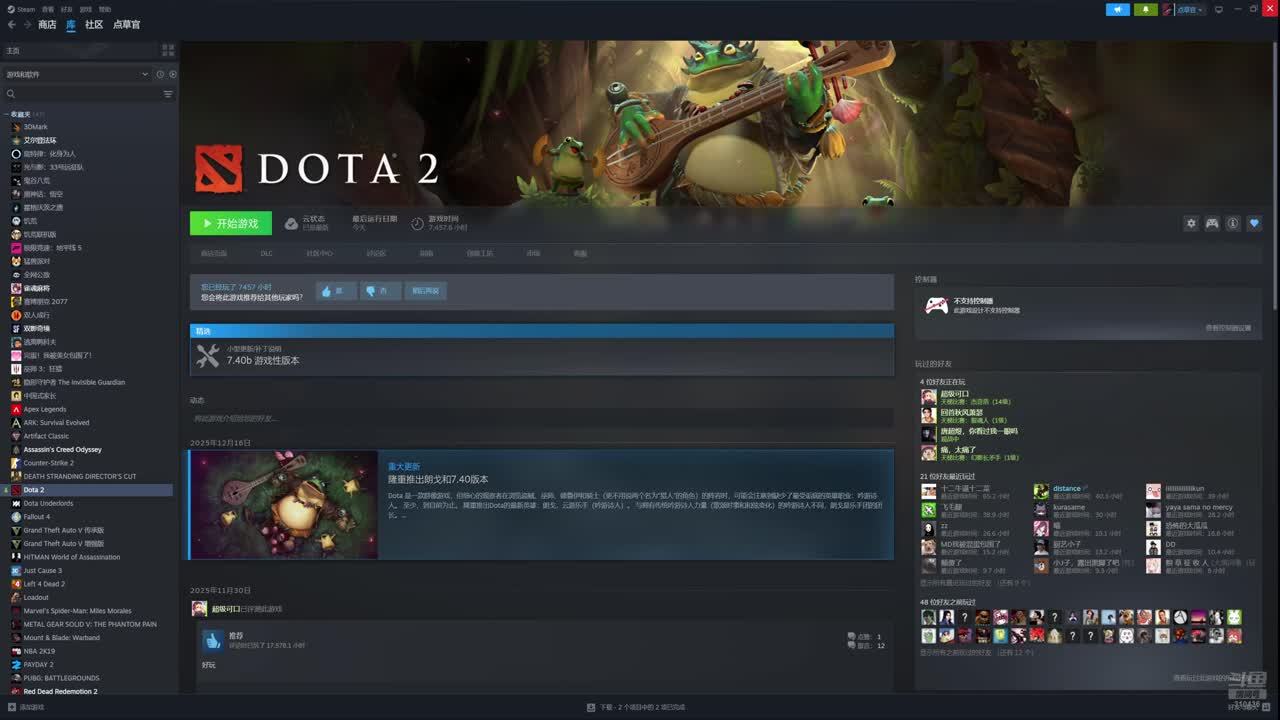Click the 7.40b patch wrench icon
Image resolution: width=1280 pixels, height=720 pixels.
pos(208,355)
